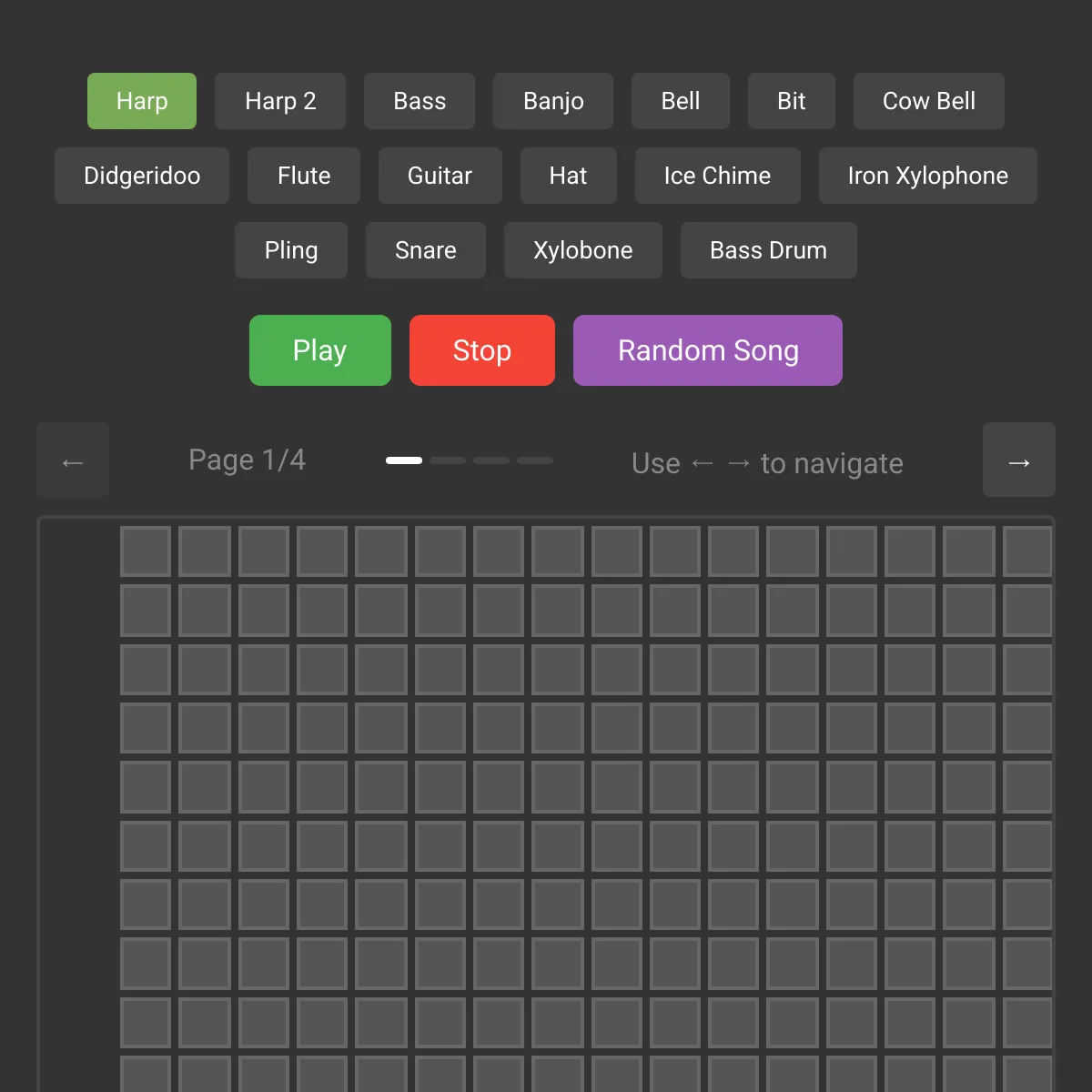Select the Didgeridoo instrument
The image size is (1092, 1092).
point(142,176)
